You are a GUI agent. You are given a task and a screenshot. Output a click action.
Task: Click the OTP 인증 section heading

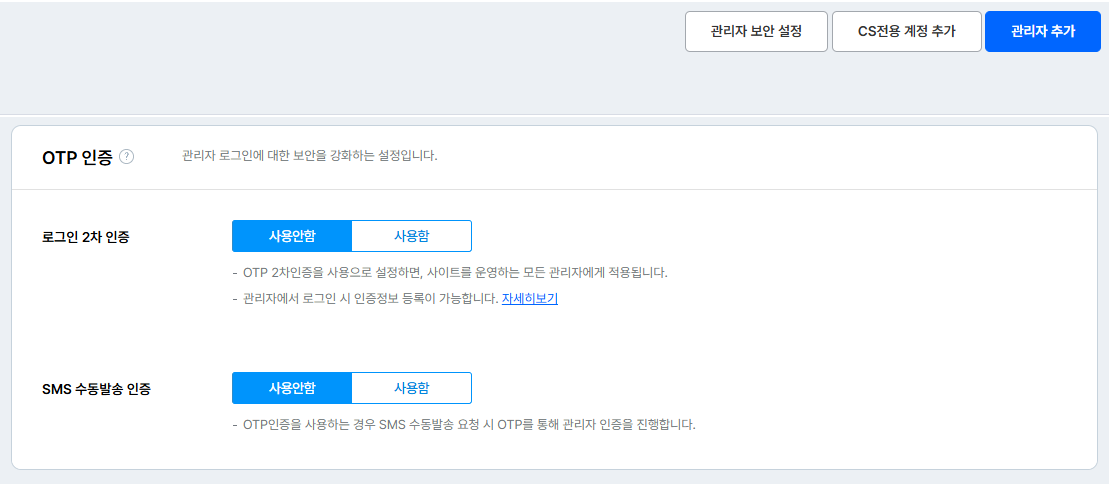[77, 157]
